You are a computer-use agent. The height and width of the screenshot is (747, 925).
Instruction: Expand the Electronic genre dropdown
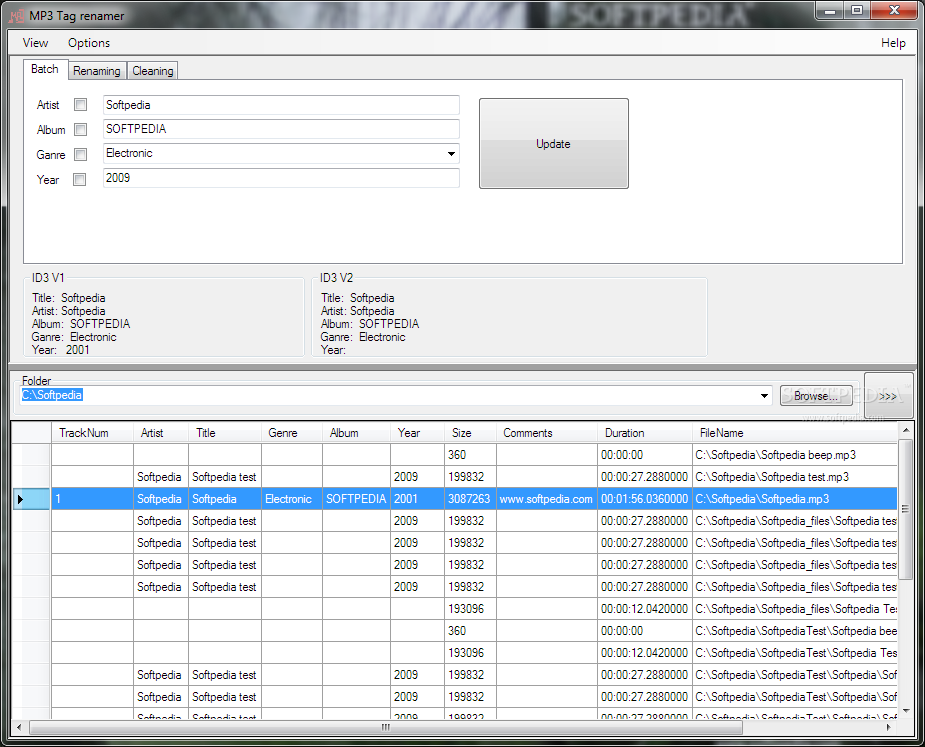[x=451, y=153]
